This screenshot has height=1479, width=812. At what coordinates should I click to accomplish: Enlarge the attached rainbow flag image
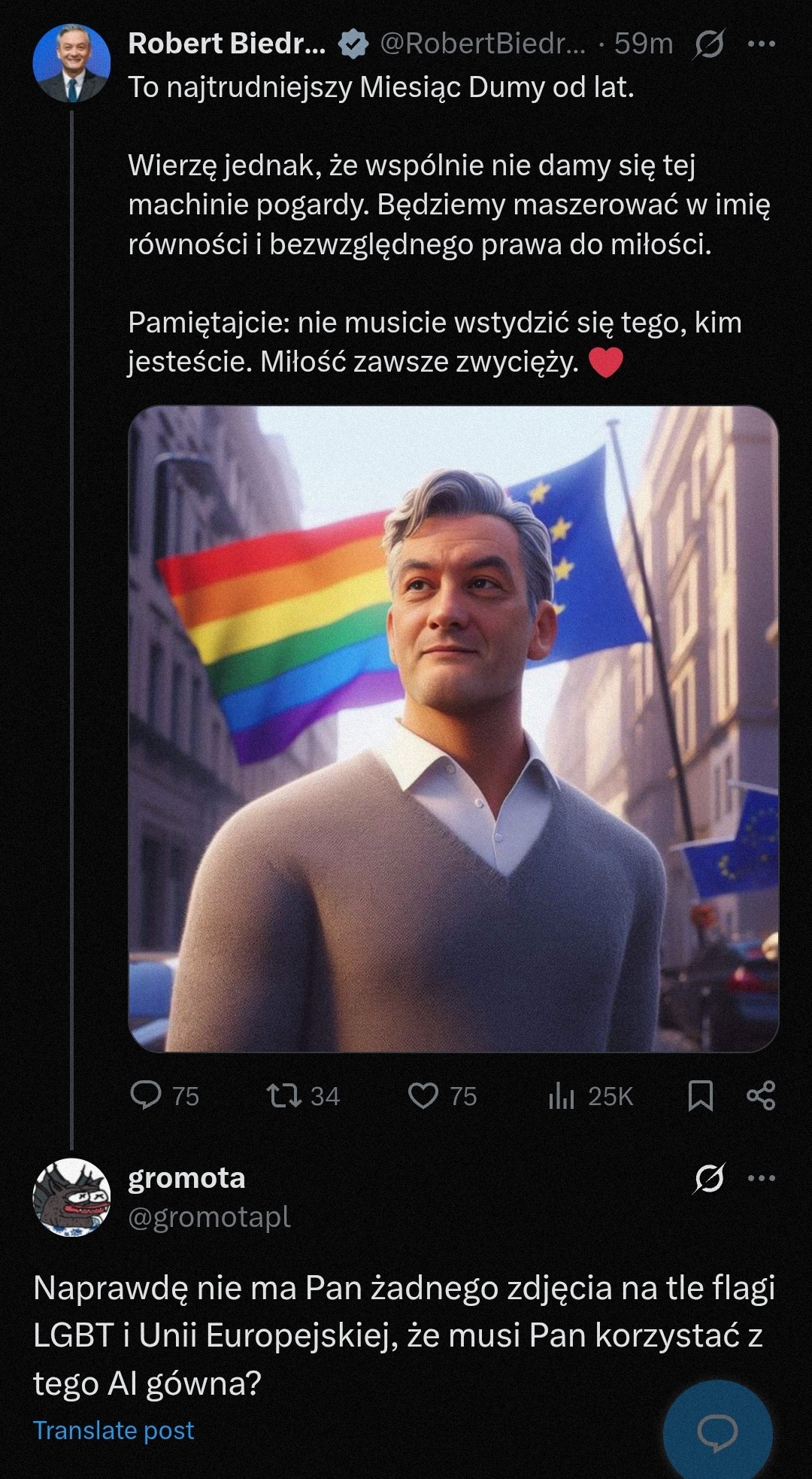453,728
